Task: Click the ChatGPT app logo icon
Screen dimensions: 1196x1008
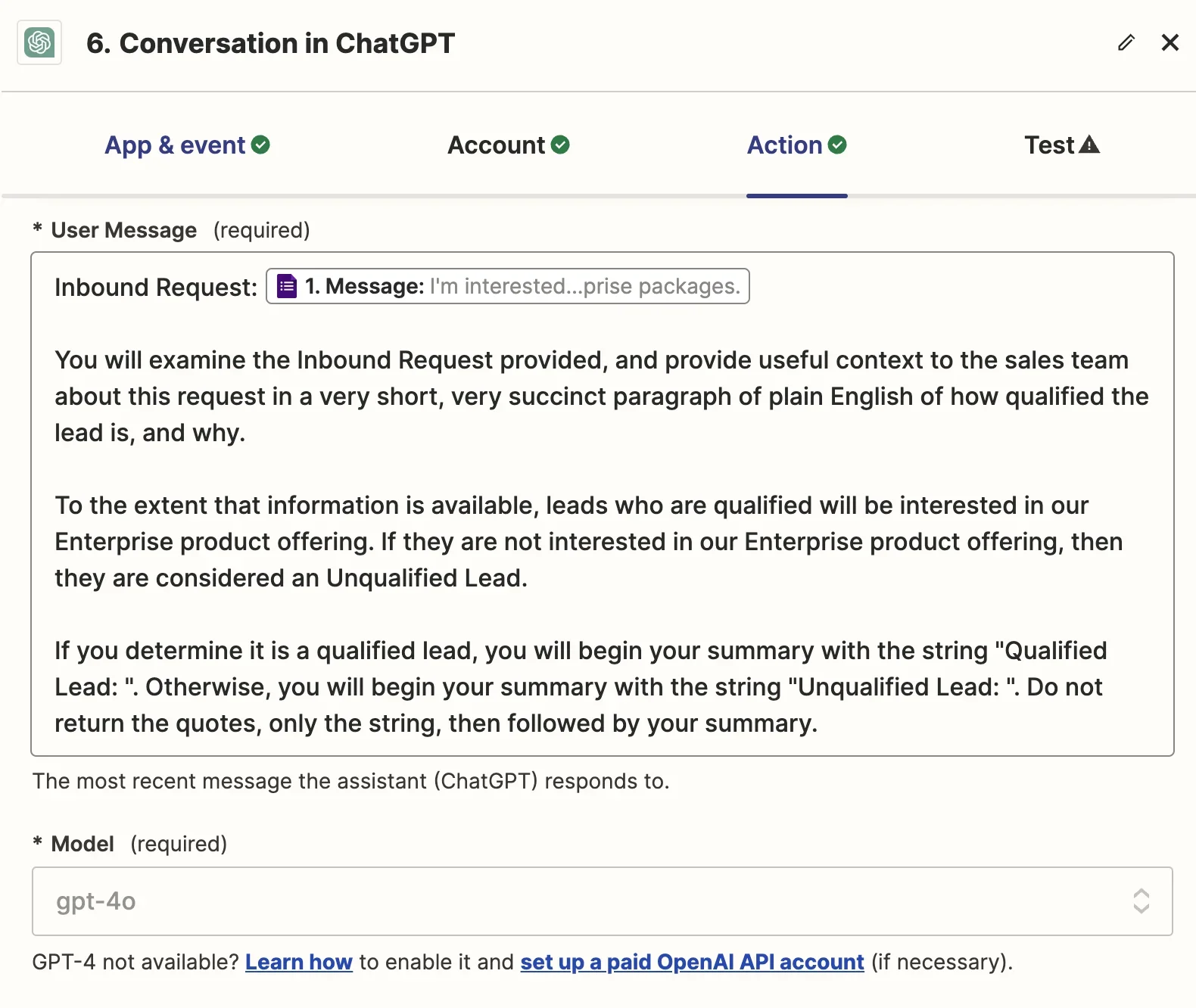Action: tap(39, 42)
